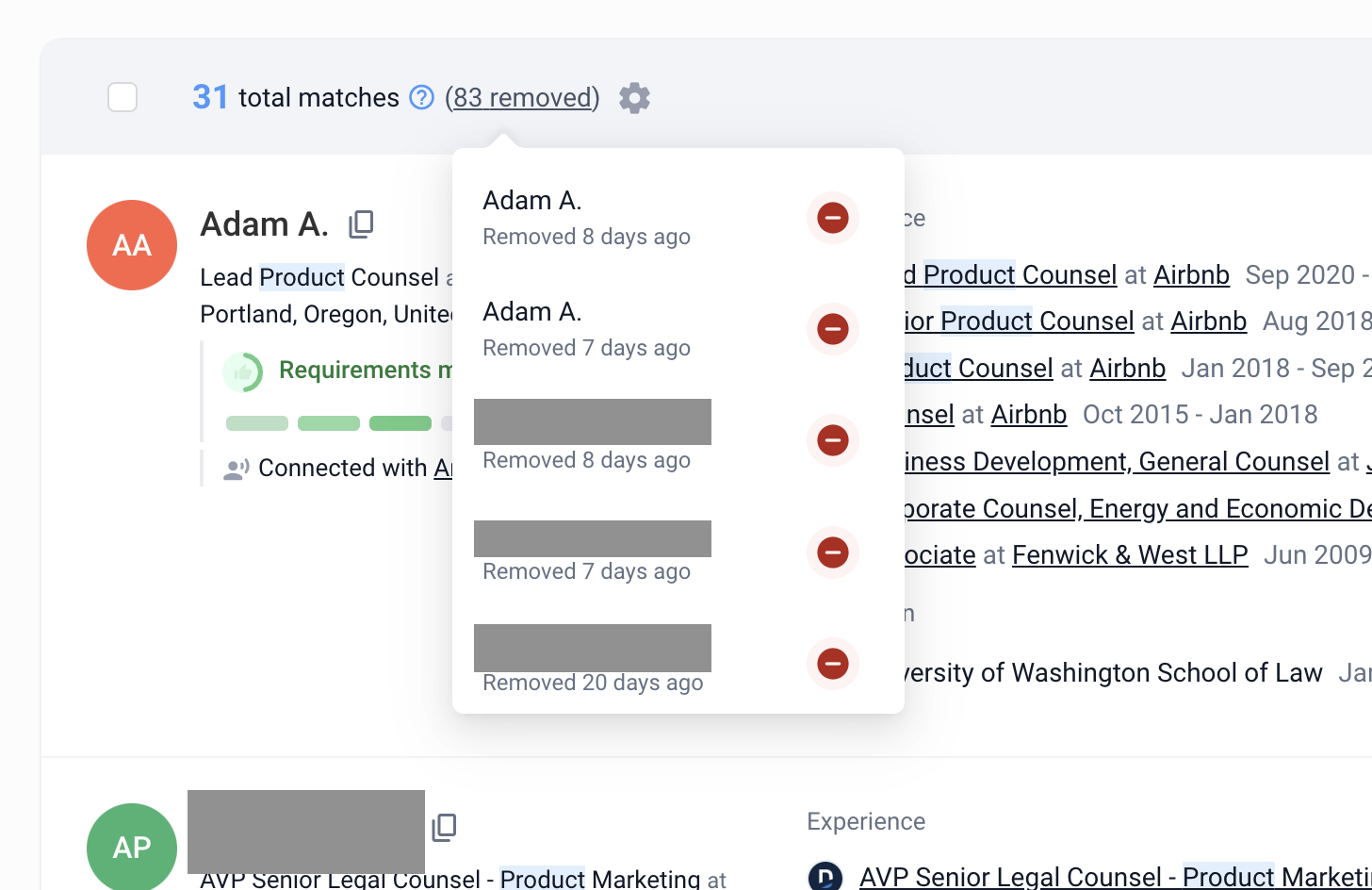Click the restore icon for first Adam A. entry
1372x890 pixels.
coord(832,218)
